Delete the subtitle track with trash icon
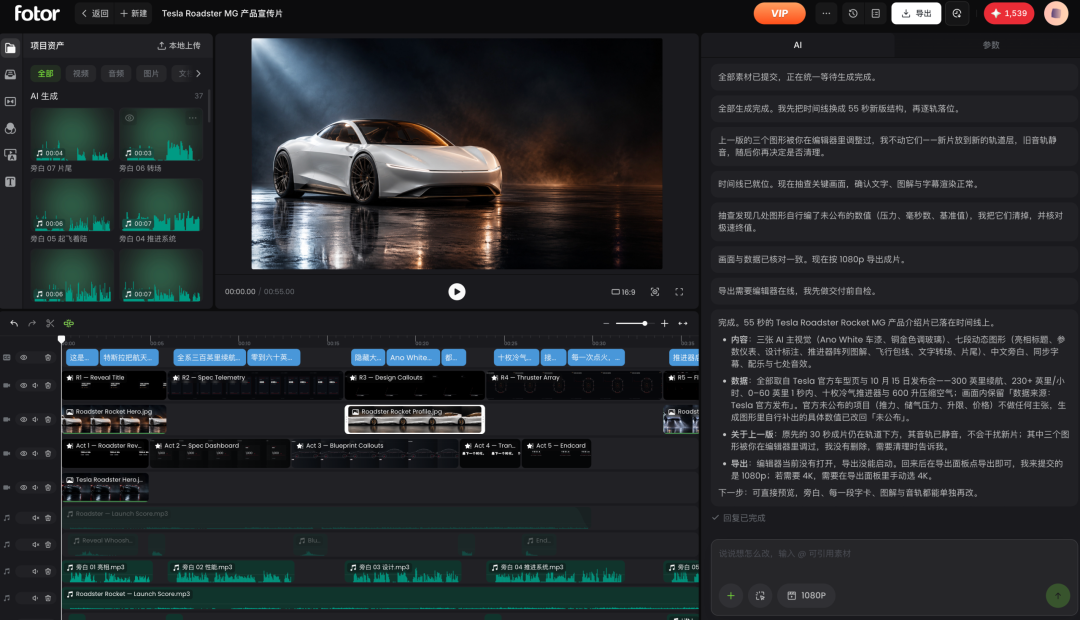 (x=48, y=358)
